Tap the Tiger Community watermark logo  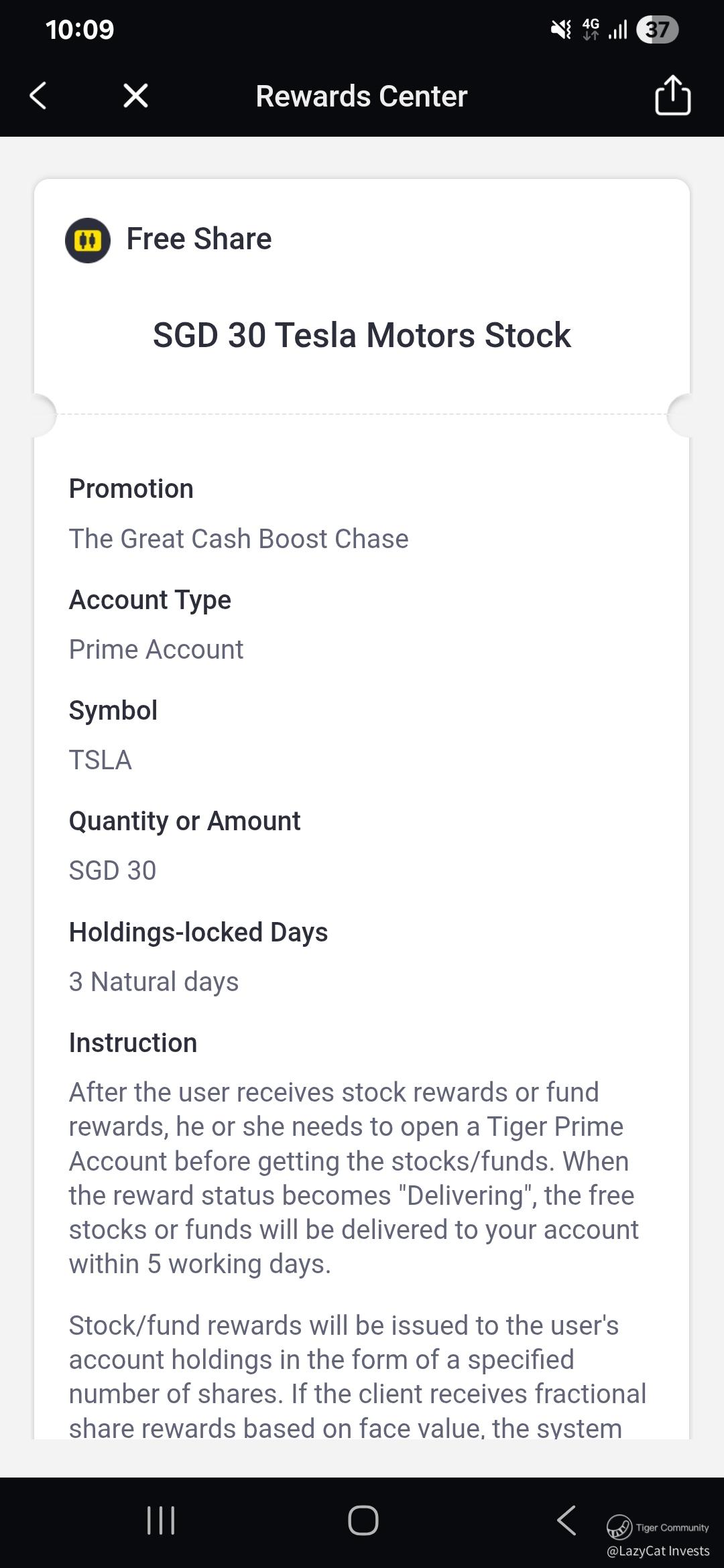tap(619, 1527)
